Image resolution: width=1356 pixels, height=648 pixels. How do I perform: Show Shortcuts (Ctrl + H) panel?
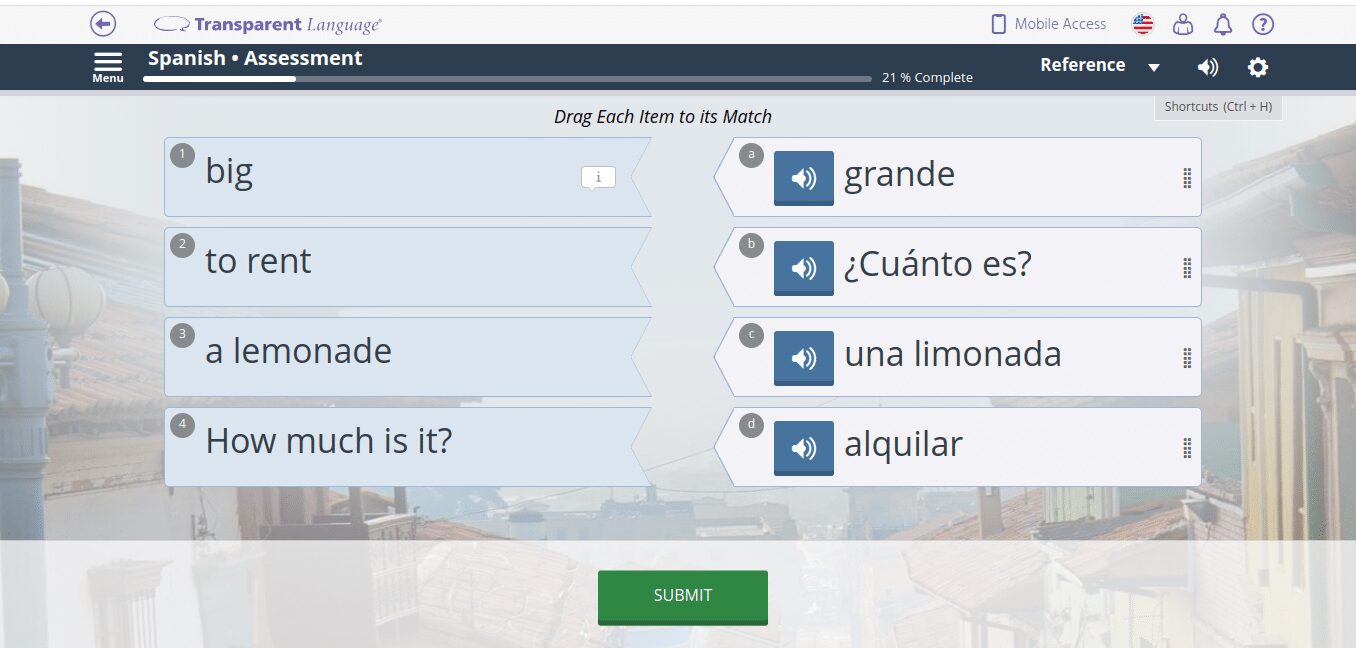point(1218,107)
